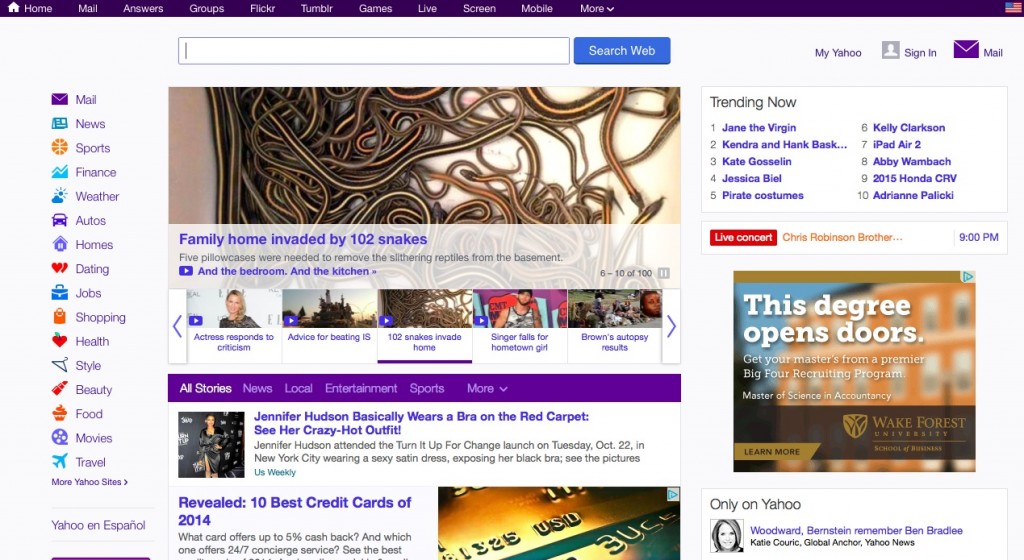The height and width of the screenshot is (560, 1024).
Task: Pause the featured story slideshow
Action: [664, 273]
